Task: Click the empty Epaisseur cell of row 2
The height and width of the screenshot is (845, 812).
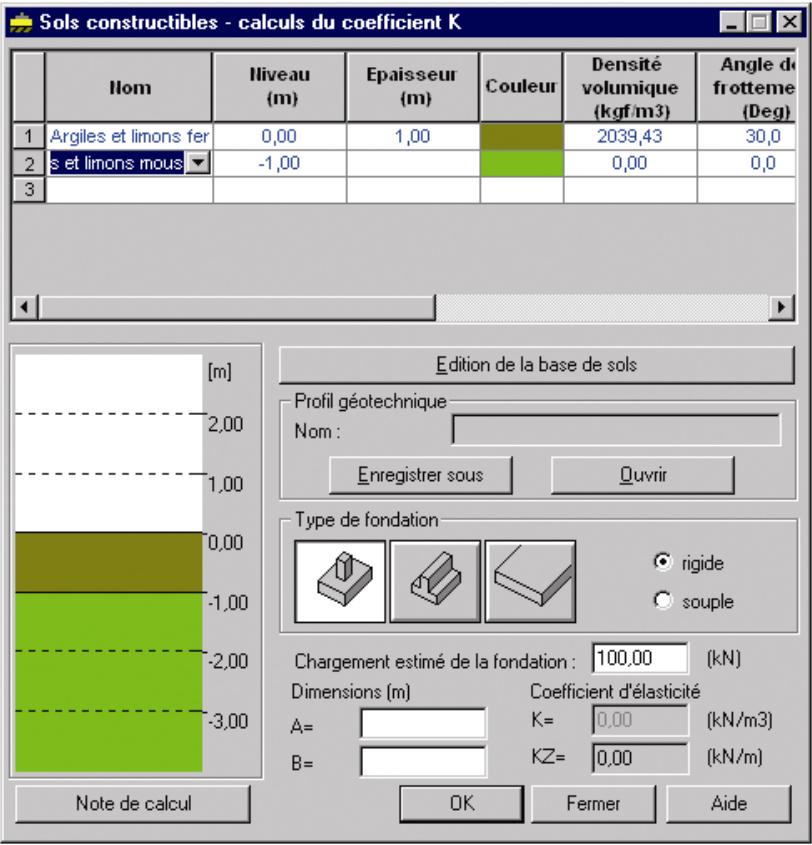Action: (x=413, y=163)
